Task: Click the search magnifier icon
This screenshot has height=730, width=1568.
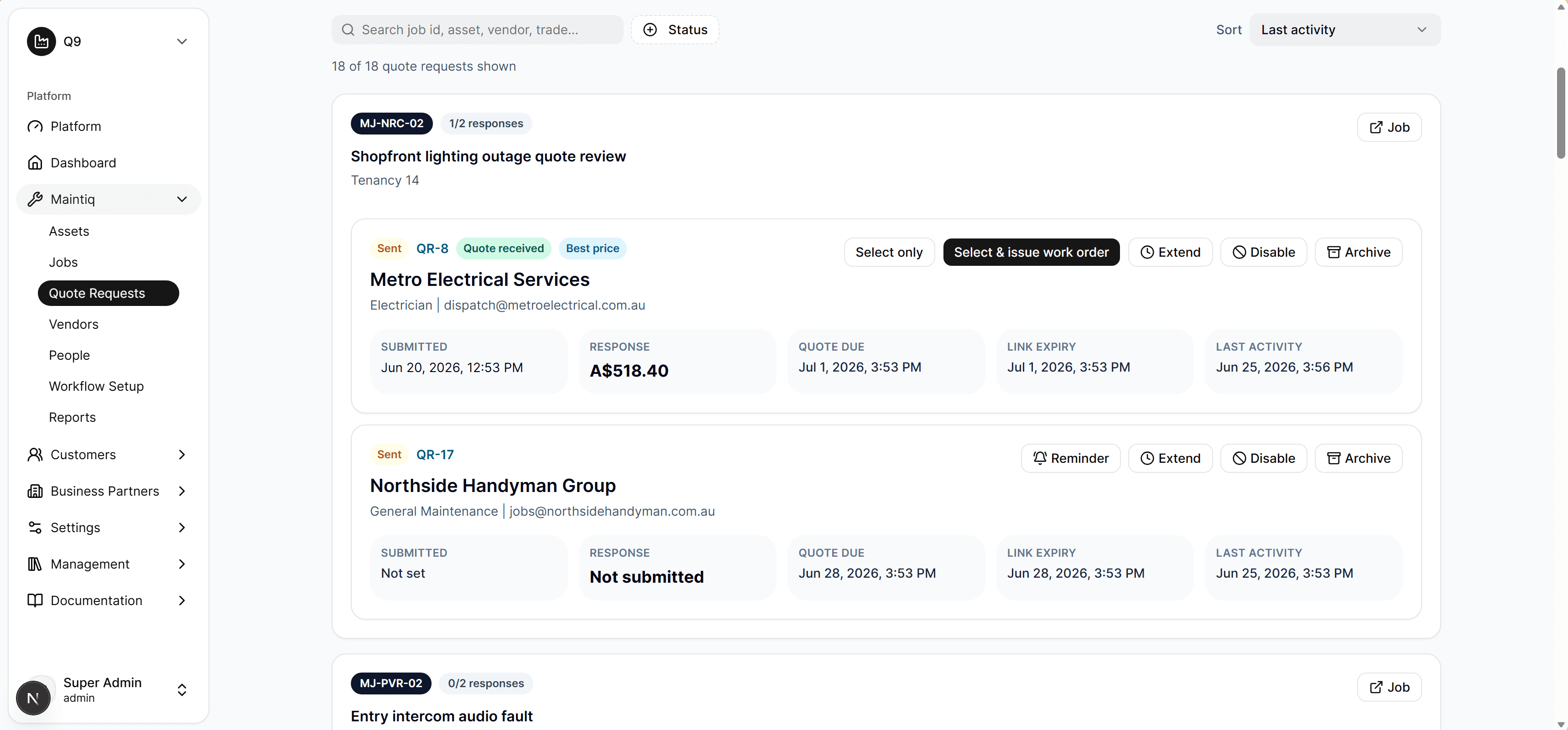Action: [348, 30]
